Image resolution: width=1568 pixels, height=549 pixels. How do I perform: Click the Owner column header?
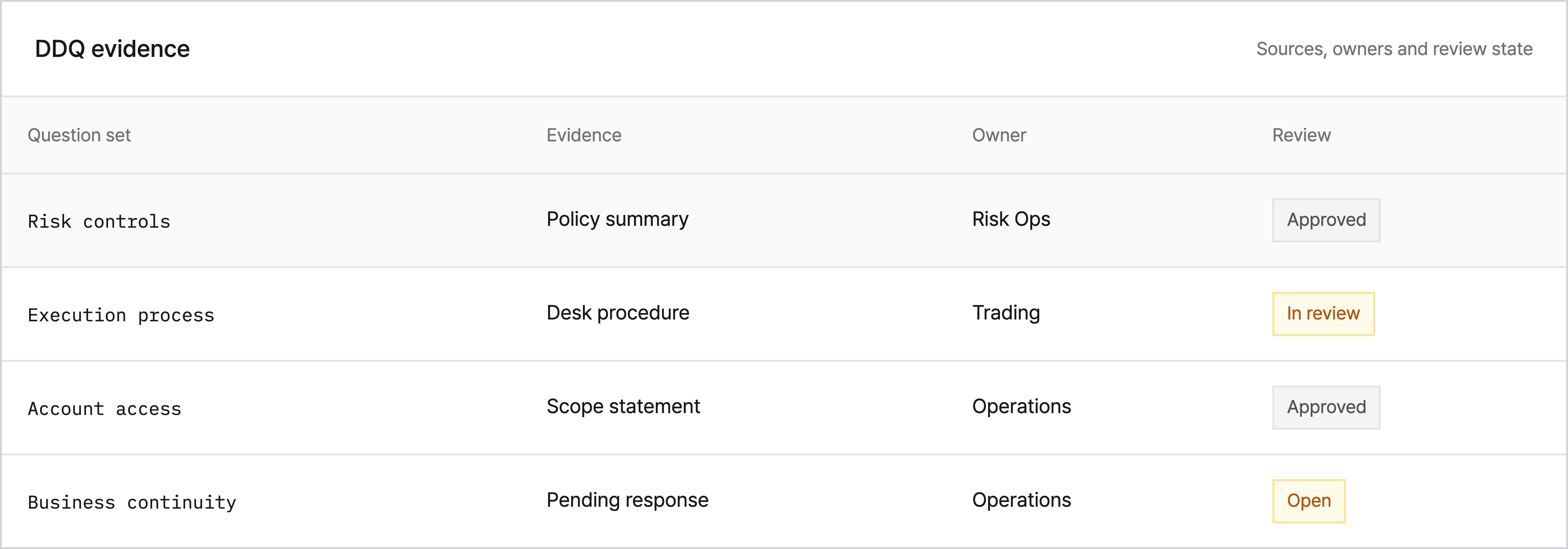click(x=999, y=135)
